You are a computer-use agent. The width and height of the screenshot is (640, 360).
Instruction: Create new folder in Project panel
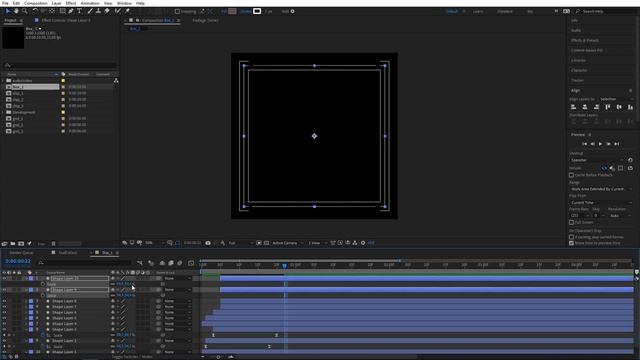[x=13, y=244]
